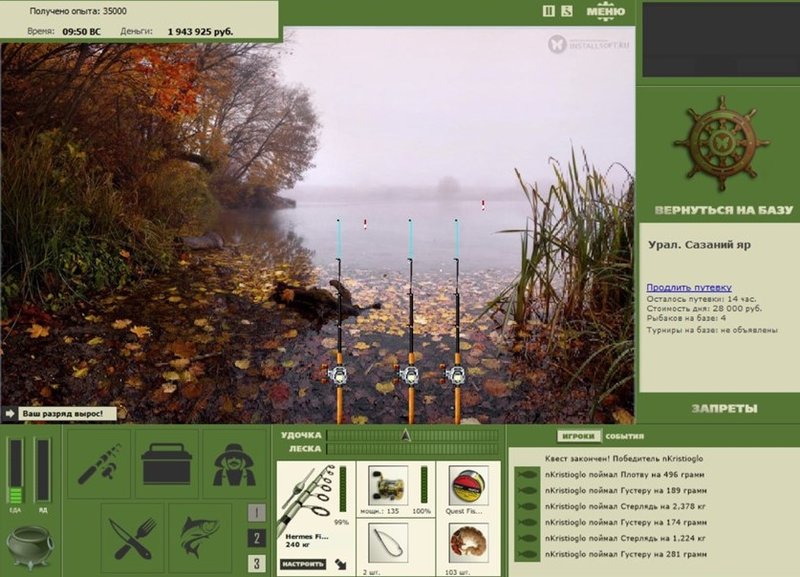Open the fishing rod tackle icon
The image size is (800, 577).
(x=99, y=464)
